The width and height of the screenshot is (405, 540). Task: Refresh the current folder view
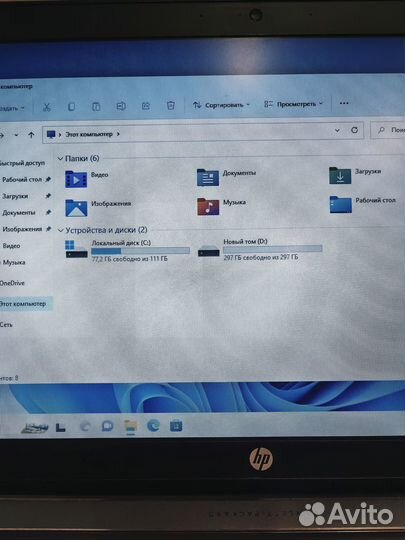pyautogui.click(x=354, y=130)
